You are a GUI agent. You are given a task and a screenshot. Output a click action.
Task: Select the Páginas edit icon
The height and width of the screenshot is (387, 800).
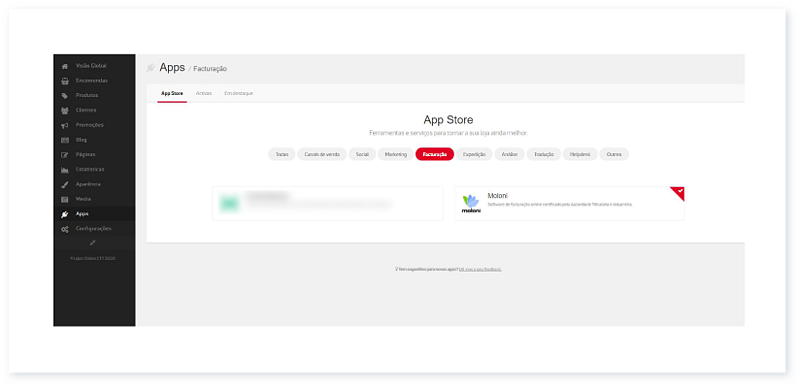click(65, 155)
